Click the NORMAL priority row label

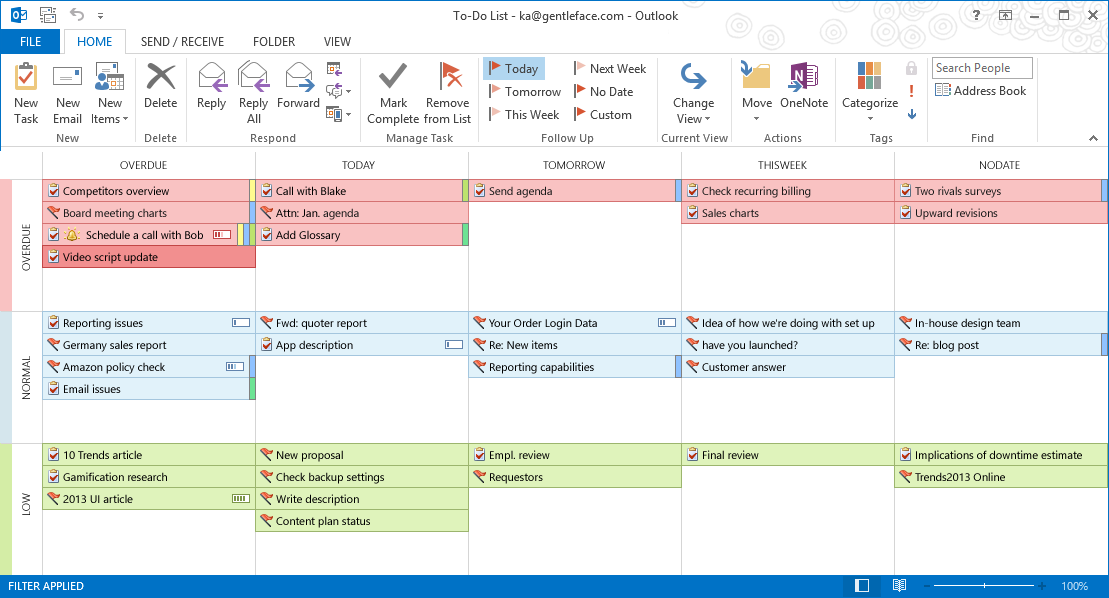(26, 378)
